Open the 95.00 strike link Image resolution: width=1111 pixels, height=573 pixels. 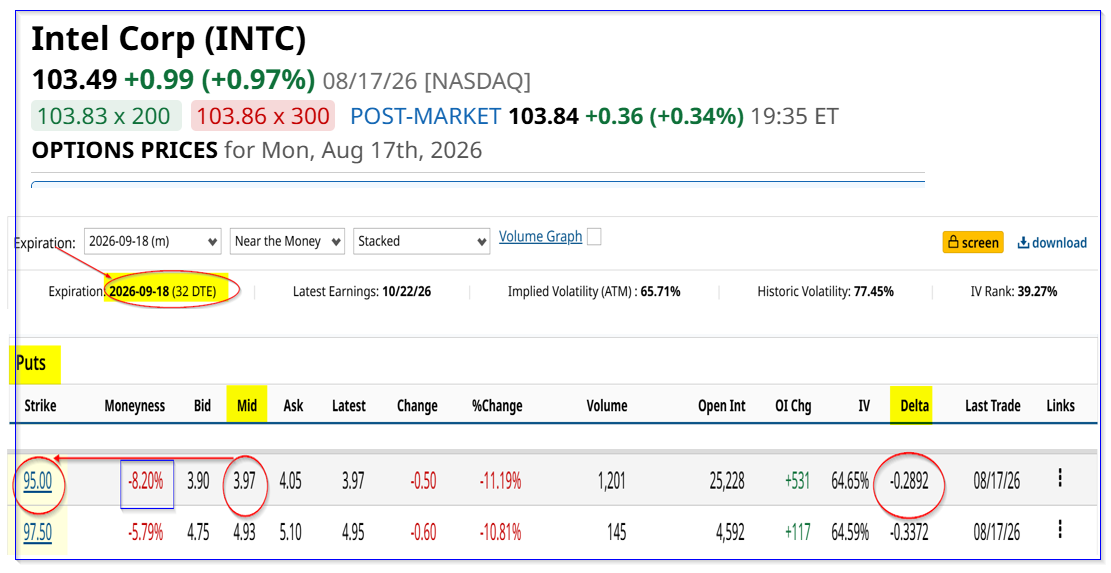click(x=38, y=482)
